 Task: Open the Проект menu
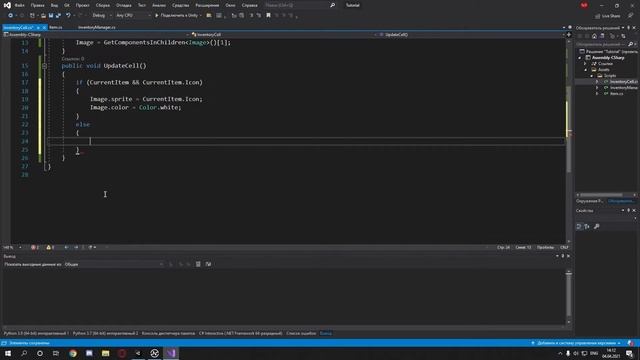82,5
